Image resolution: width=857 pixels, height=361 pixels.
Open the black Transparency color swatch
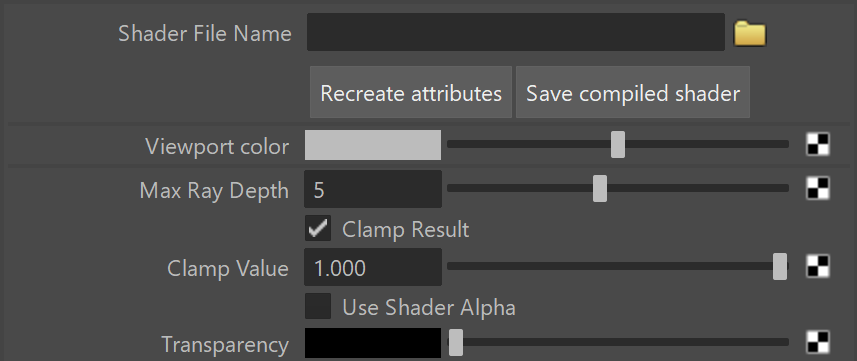[373, 343]
